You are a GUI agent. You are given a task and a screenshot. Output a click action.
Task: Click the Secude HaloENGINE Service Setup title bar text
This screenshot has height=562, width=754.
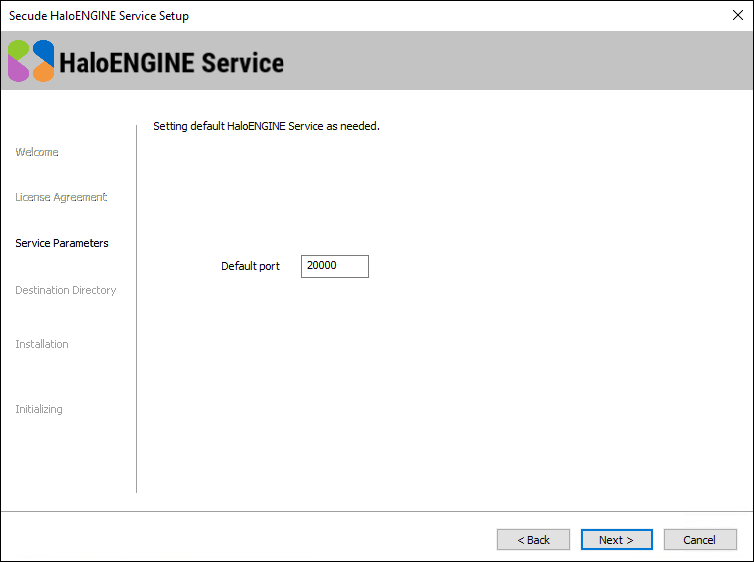(98, 16)
